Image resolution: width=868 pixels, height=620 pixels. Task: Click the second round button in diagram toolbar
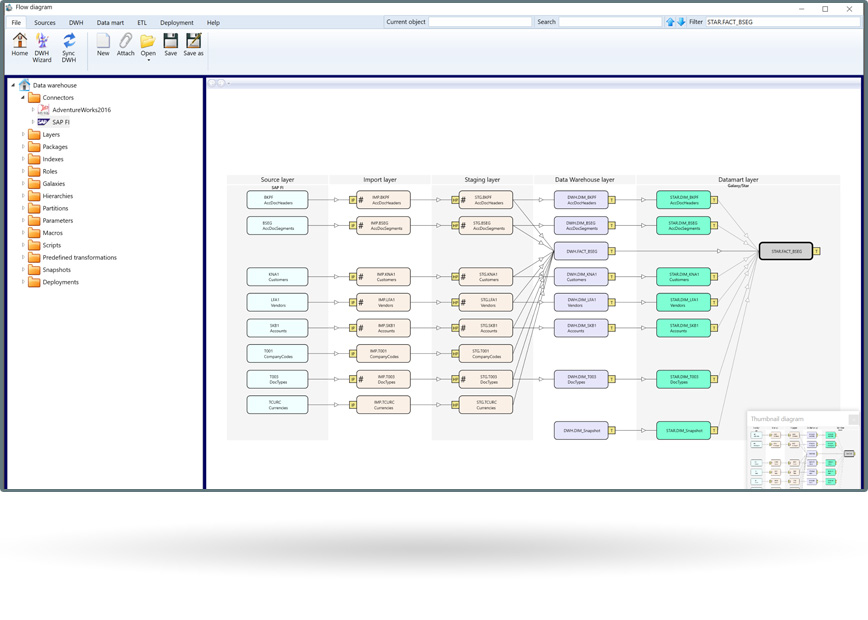(x=221, y=83)
